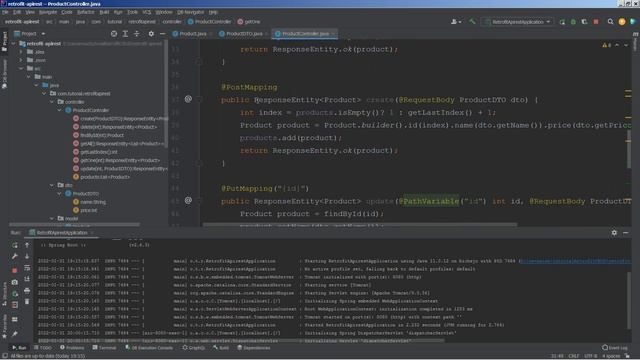
Task: Open Search Everywhere magnifier icon
Action: tap(610, 22)
